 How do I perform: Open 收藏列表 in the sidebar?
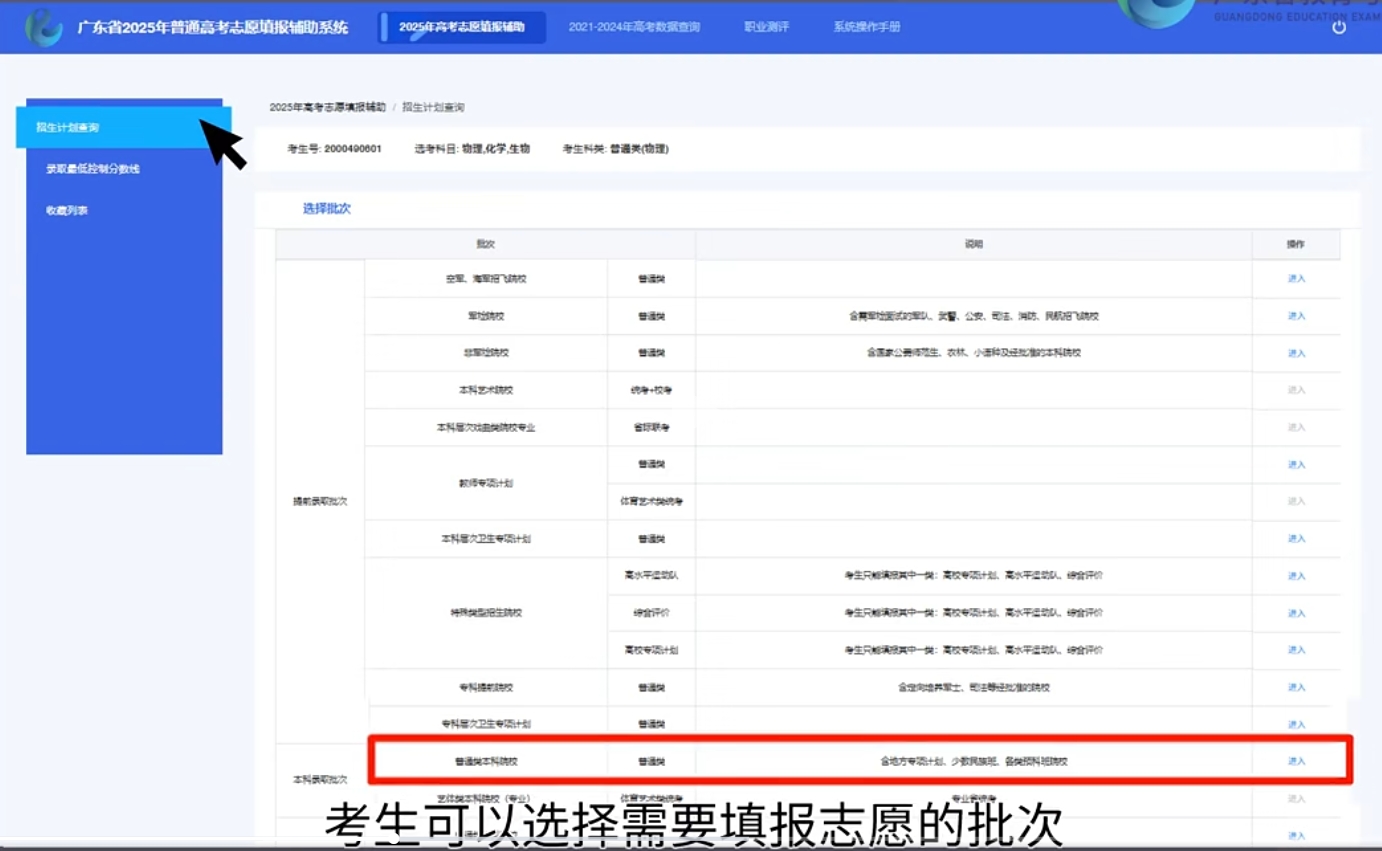coord(67,211)
